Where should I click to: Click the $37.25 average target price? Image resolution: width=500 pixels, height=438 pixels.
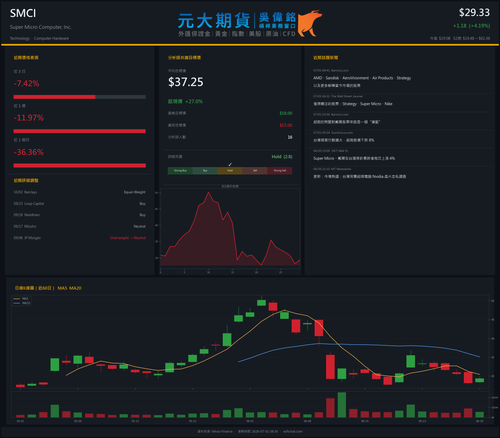(186, 82)
